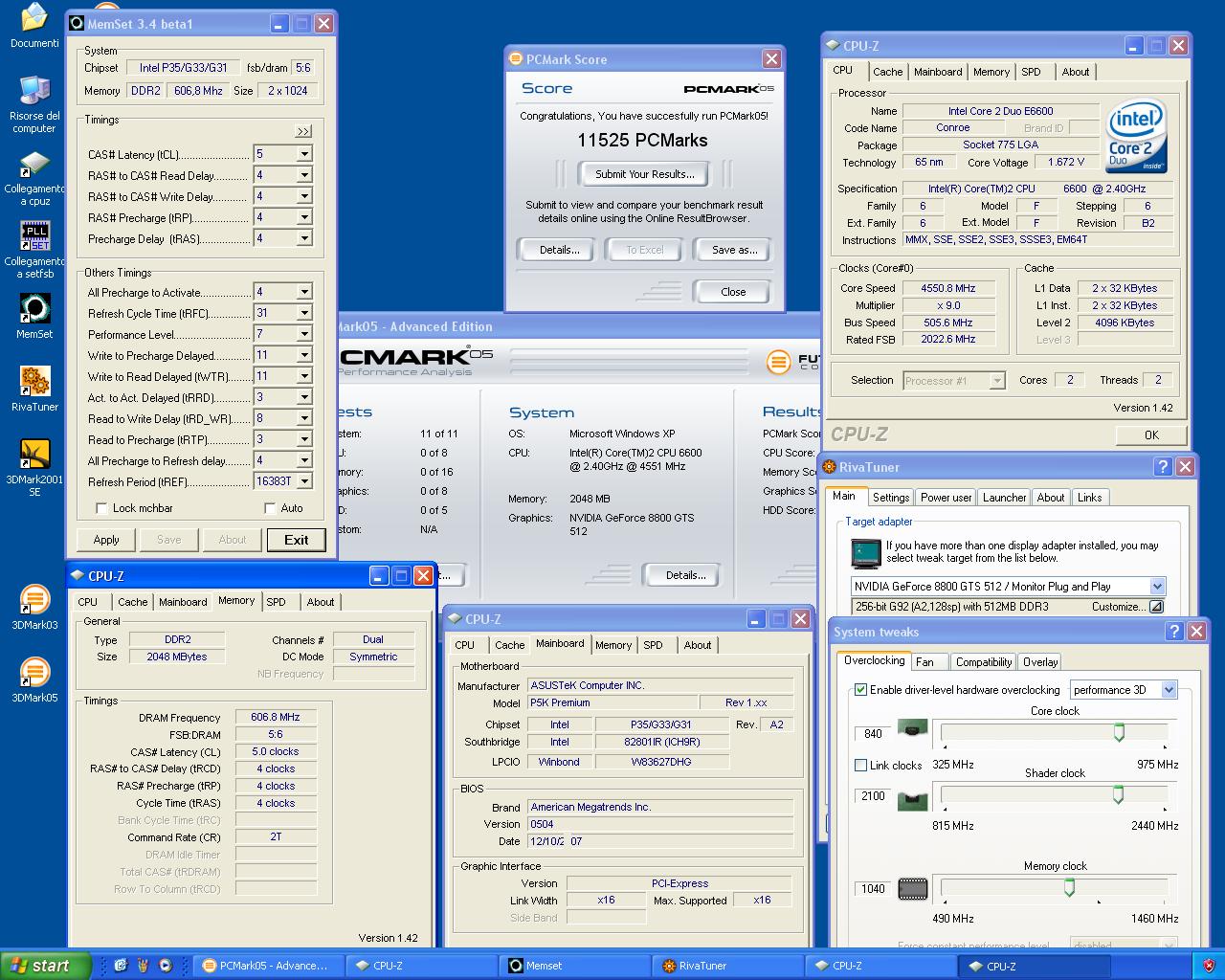Image resolution: width=1225 pixels, height=980 pixels.
Task: Launch the RivaTuner desktop icon
Action: pos(34,390)
